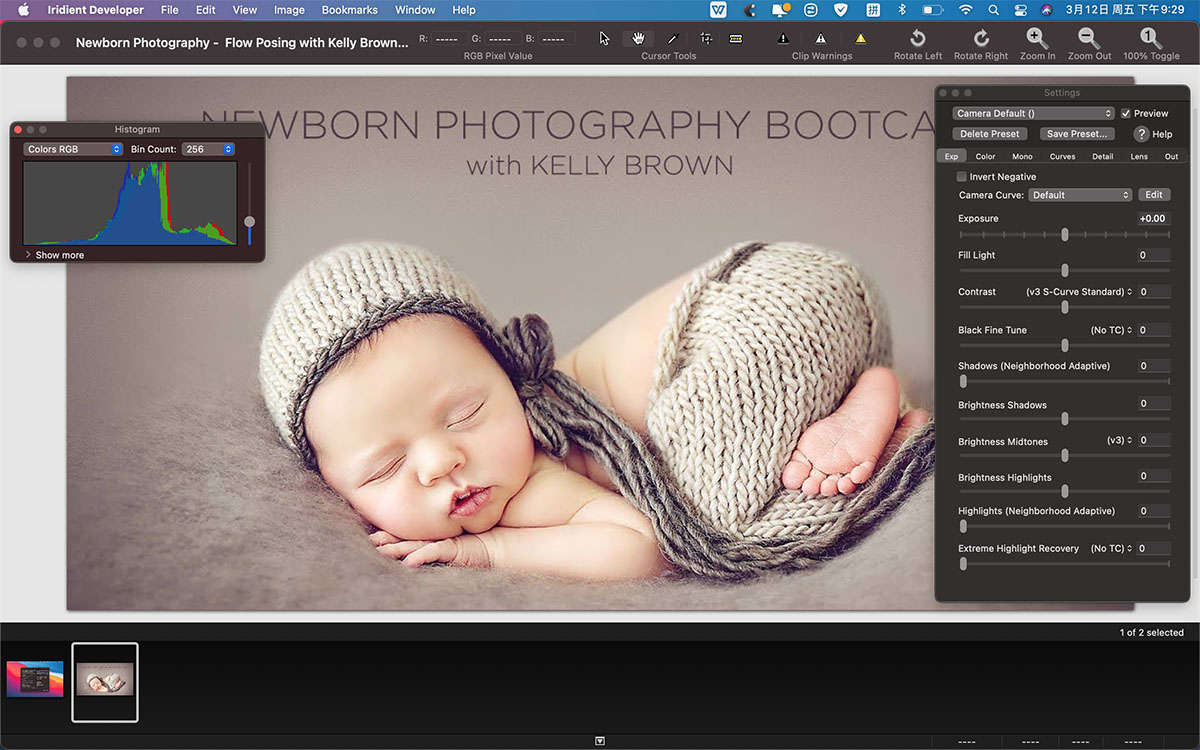Switch to the Lens tab
1200x750 pixels.
[1139, 156]
